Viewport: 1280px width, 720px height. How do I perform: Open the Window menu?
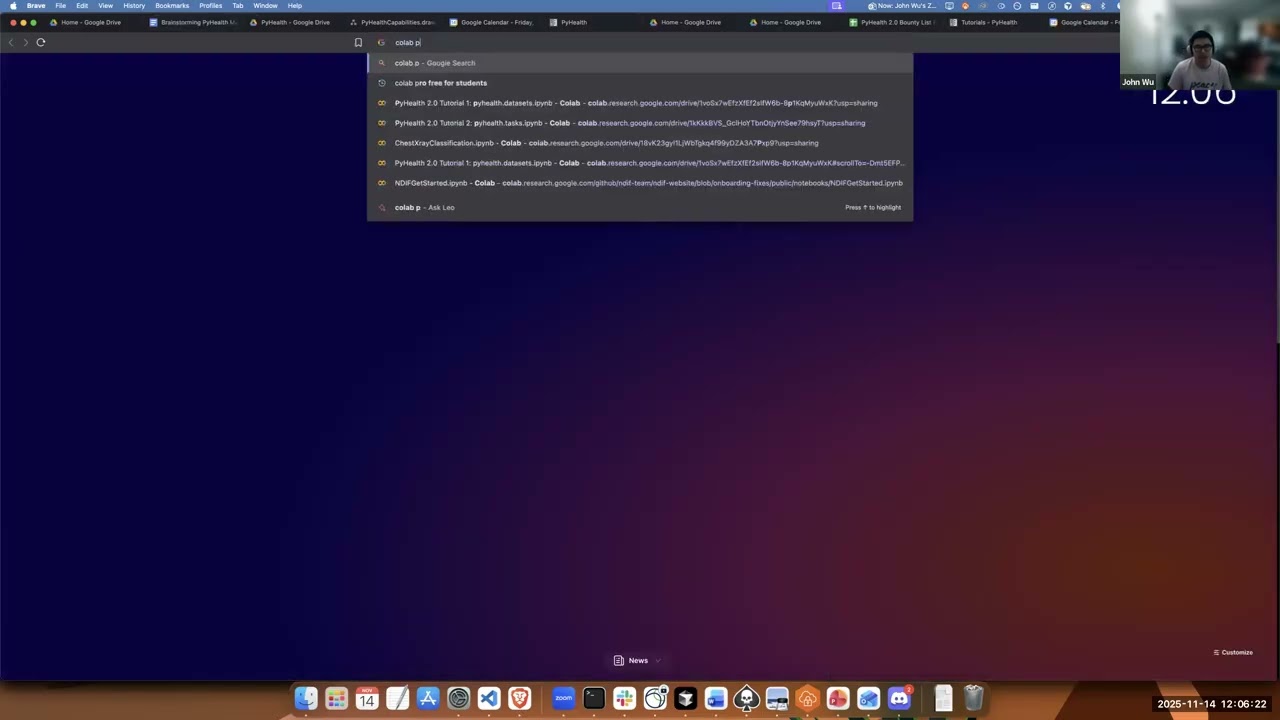coord(265,5)
